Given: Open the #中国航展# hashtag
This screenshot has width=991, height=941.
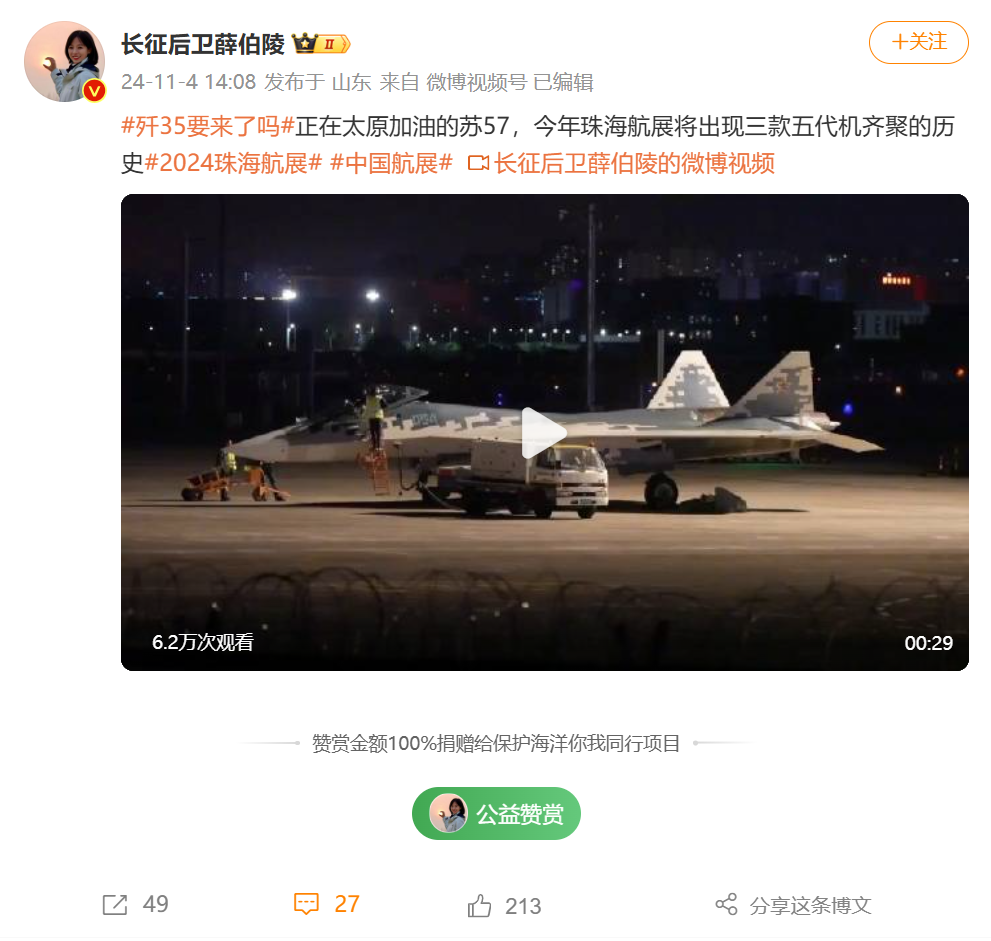Looking at the screenshot, I should (x=391, y=163).
